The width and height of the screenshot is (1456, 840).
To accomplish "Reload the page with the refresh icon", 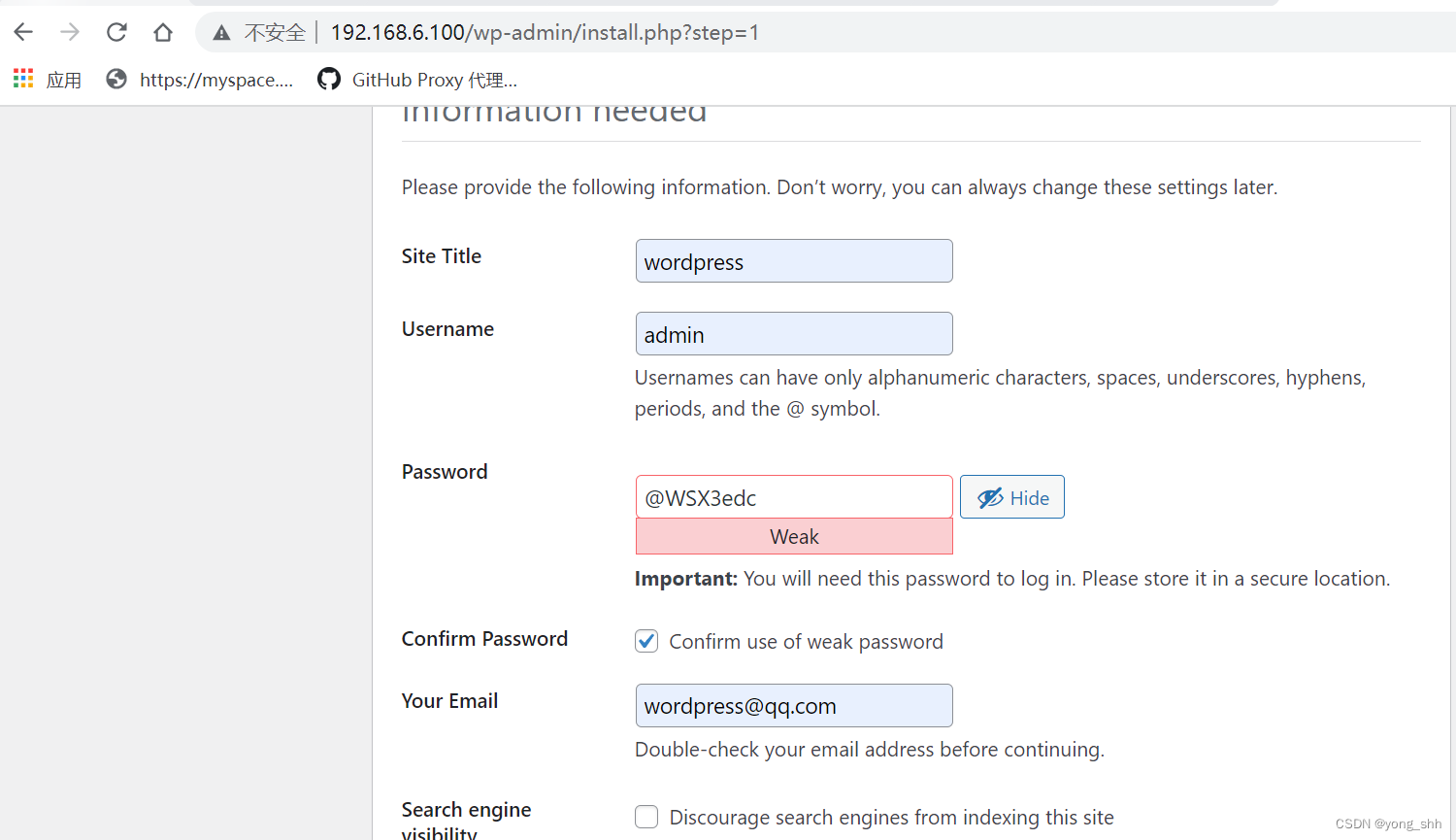I will pos(116,32).
